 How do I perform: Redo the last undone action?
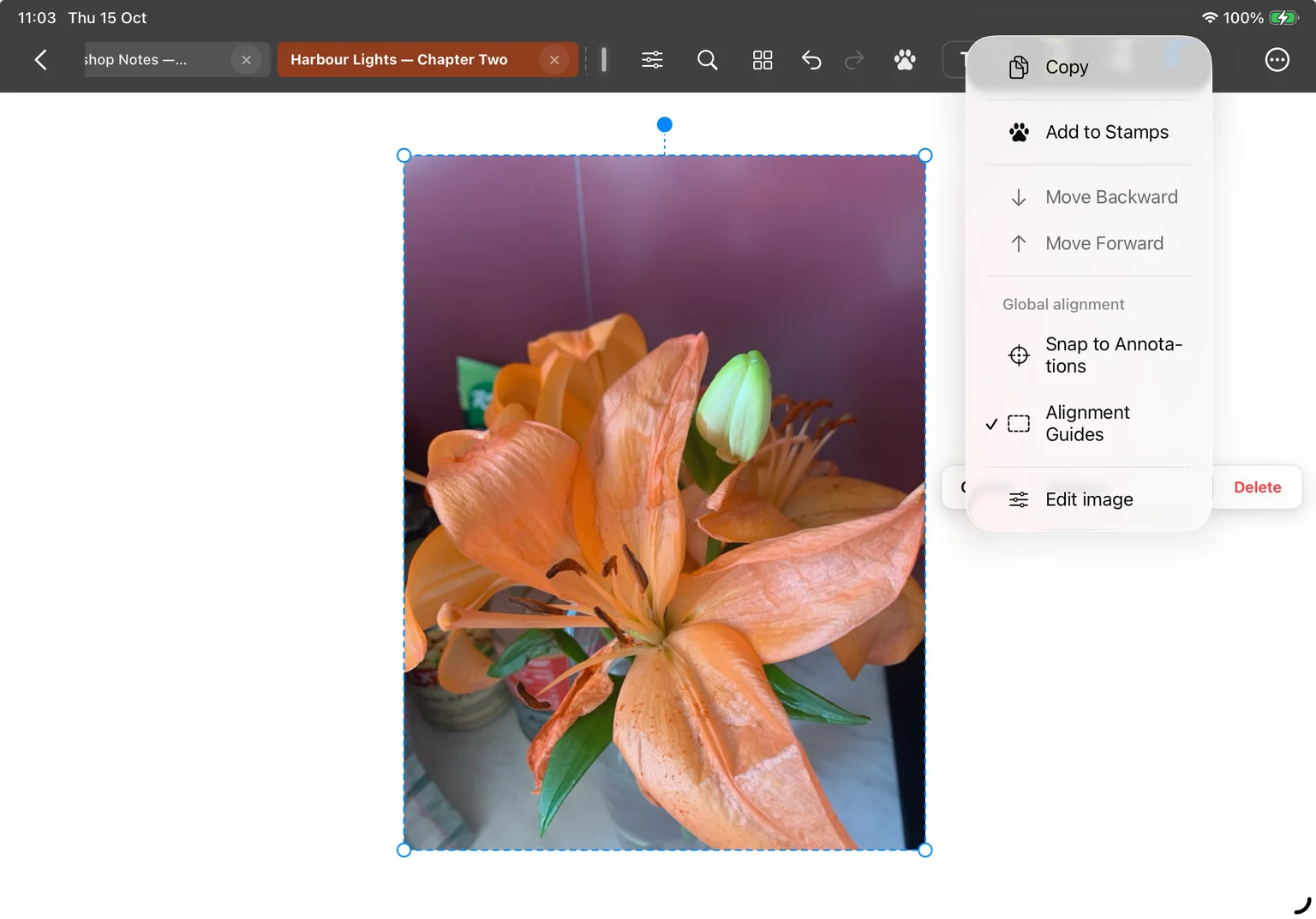pyautogui.click(x=854, y=60)
